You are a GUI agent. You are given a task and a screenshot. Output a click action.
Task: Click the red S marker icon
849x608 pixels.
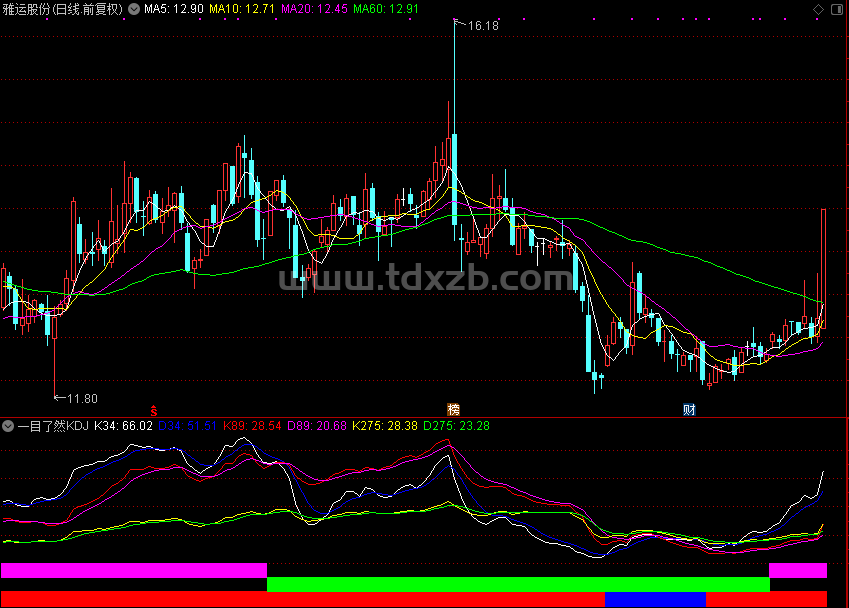(x=154, y=410)
